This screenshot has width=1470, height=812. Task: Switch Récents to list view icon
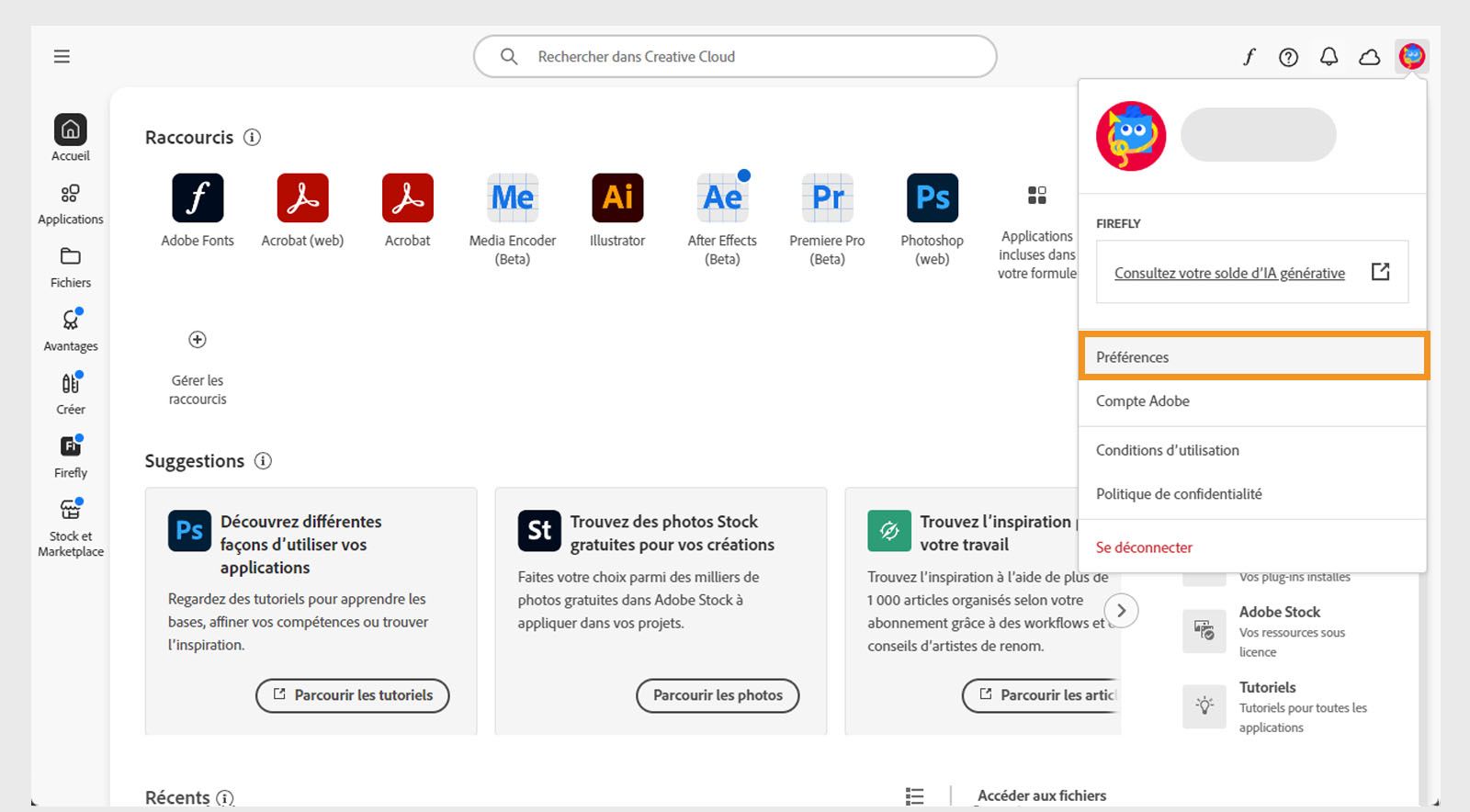tap(914, 796)
